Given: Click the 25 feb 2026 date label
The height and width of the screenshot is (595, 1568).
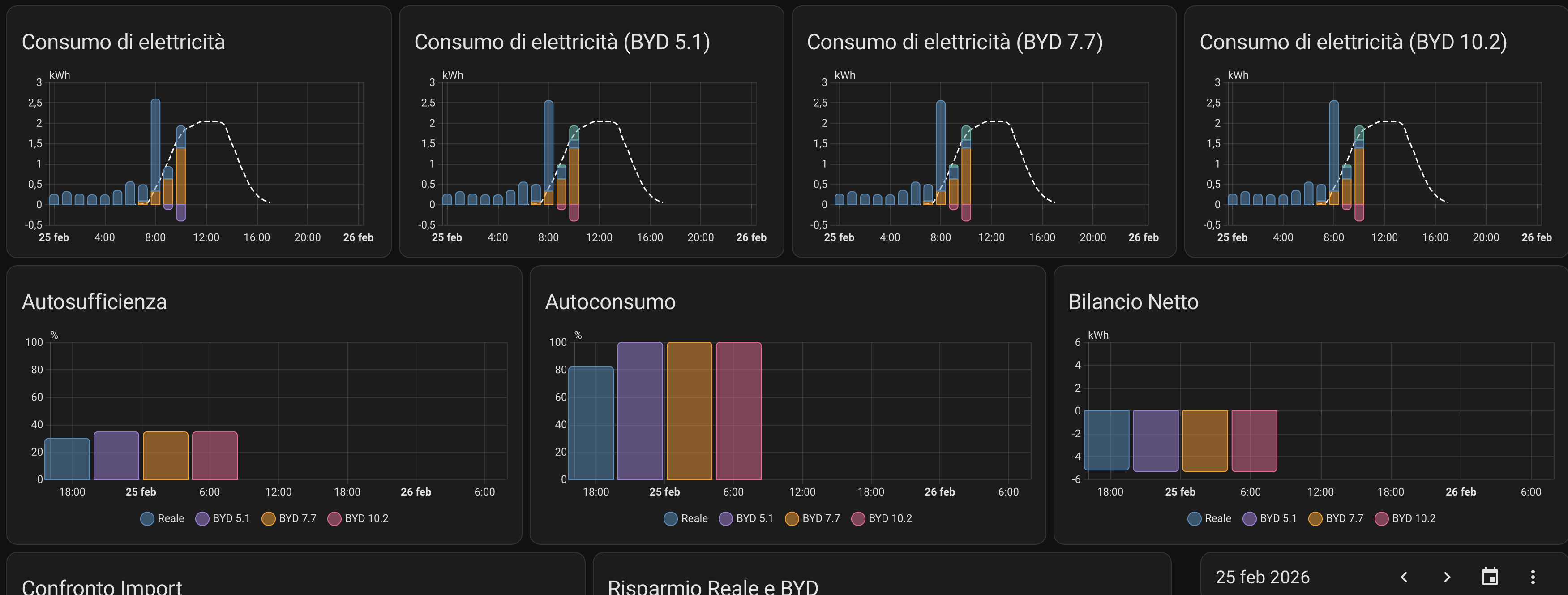Looking at the screenshot, I should tap(1263, 577).
